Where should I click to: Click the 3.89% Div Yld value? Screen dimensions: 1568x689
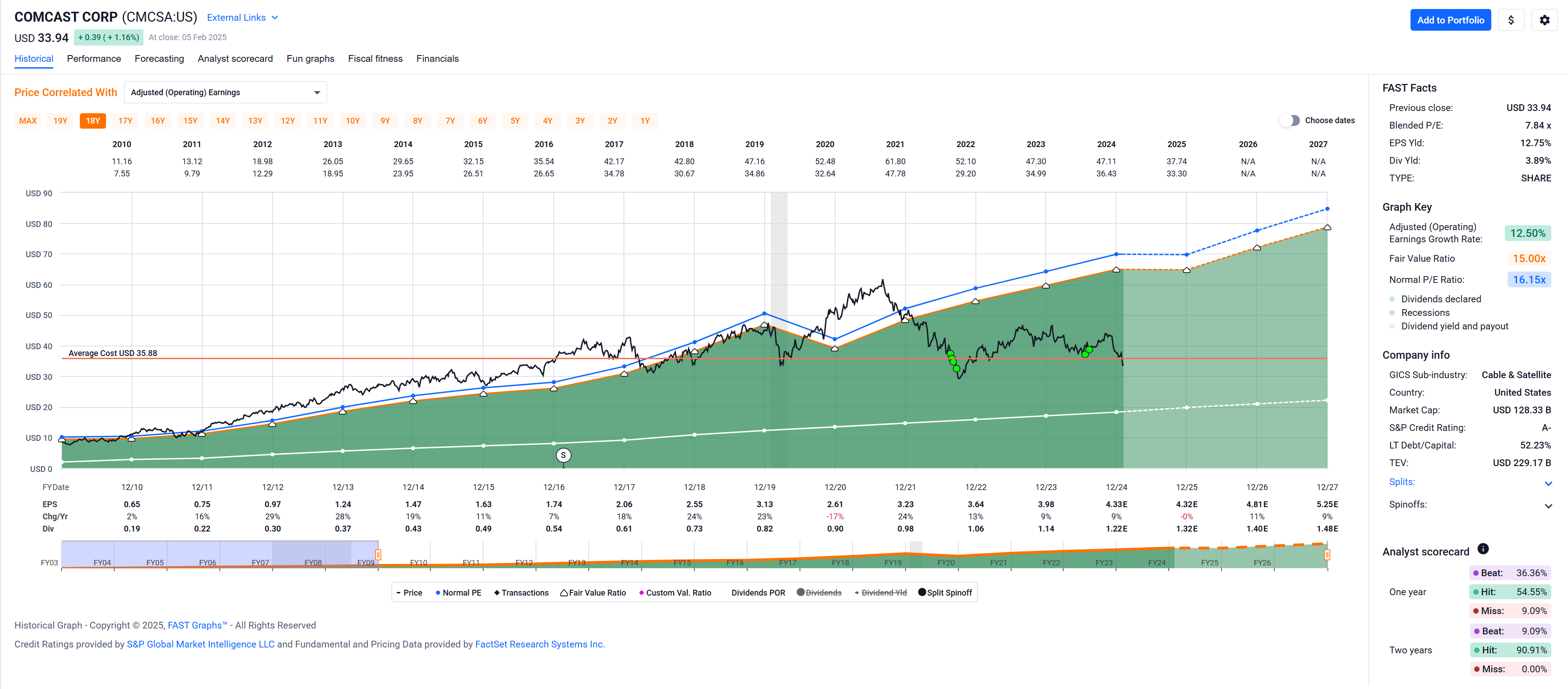click(1538, 161)
